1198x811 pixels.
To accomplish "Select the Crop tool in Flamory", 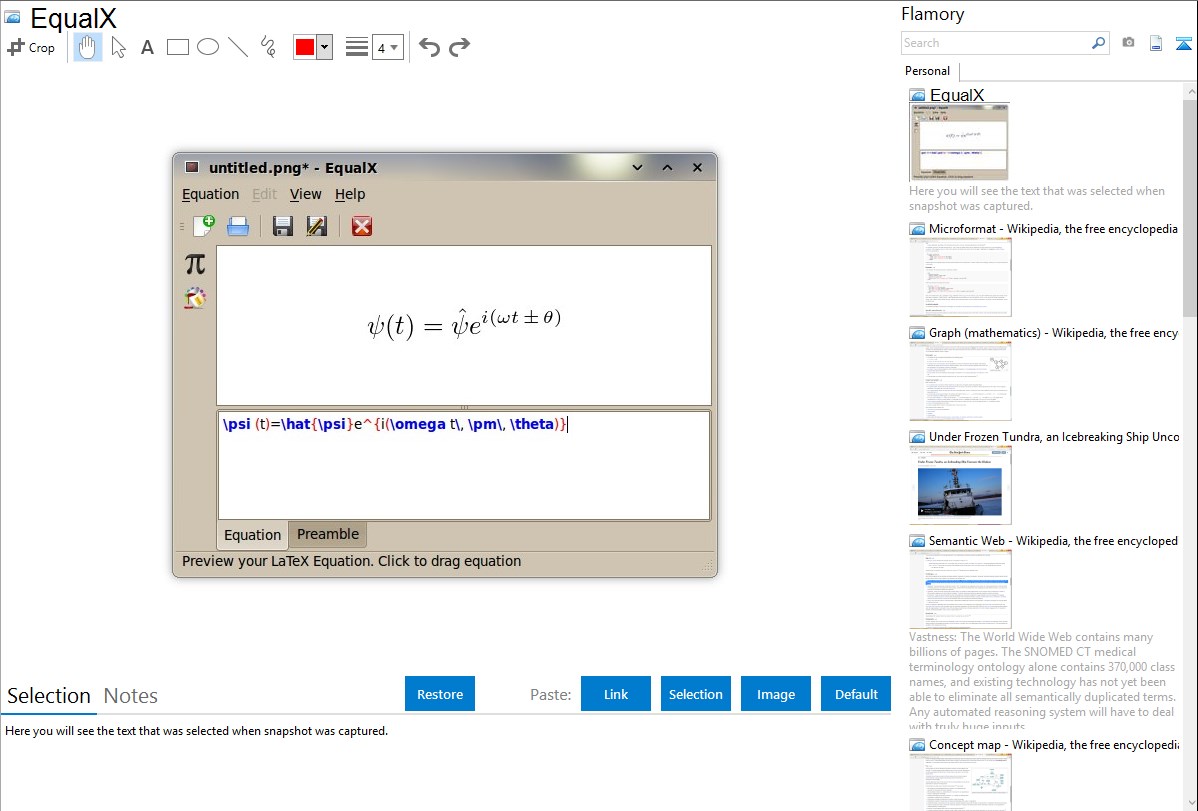I will click(31, 47).
